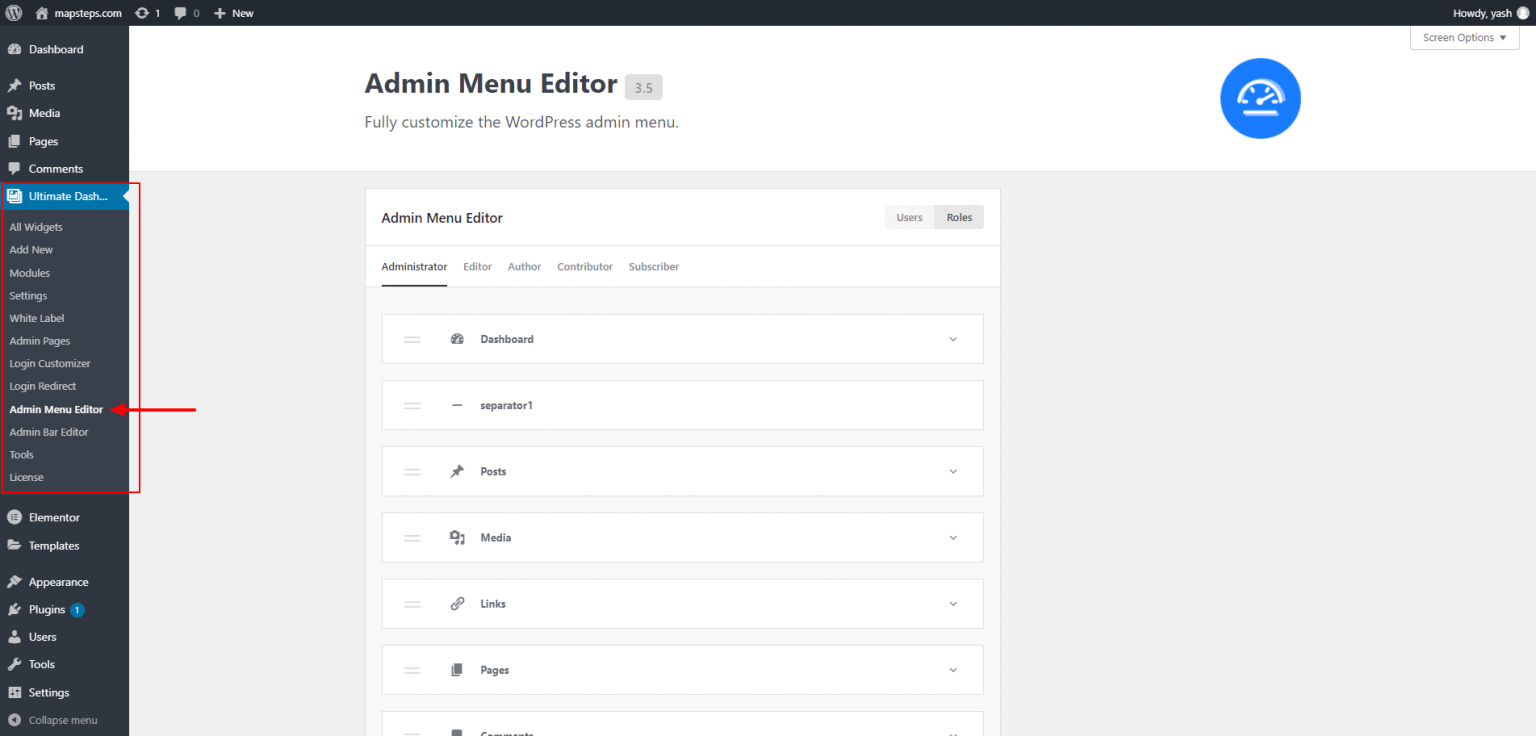This screenshot has height=736, width=1536.
Task: Open the Posts menu icon in sidebar
Action: coord(16,85)
